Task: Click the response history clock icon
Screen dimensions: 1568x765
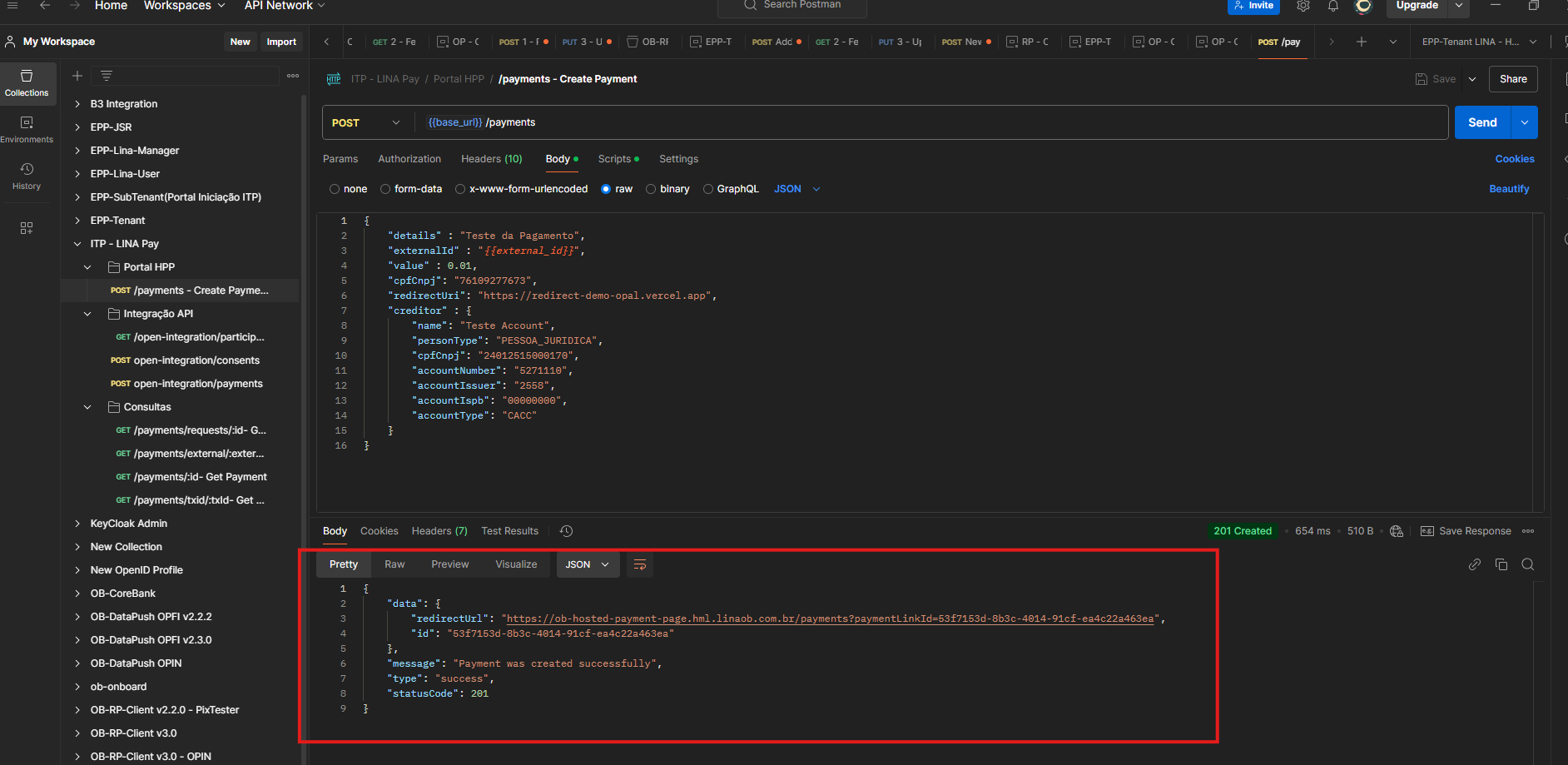Action: [x=566, y=531]
